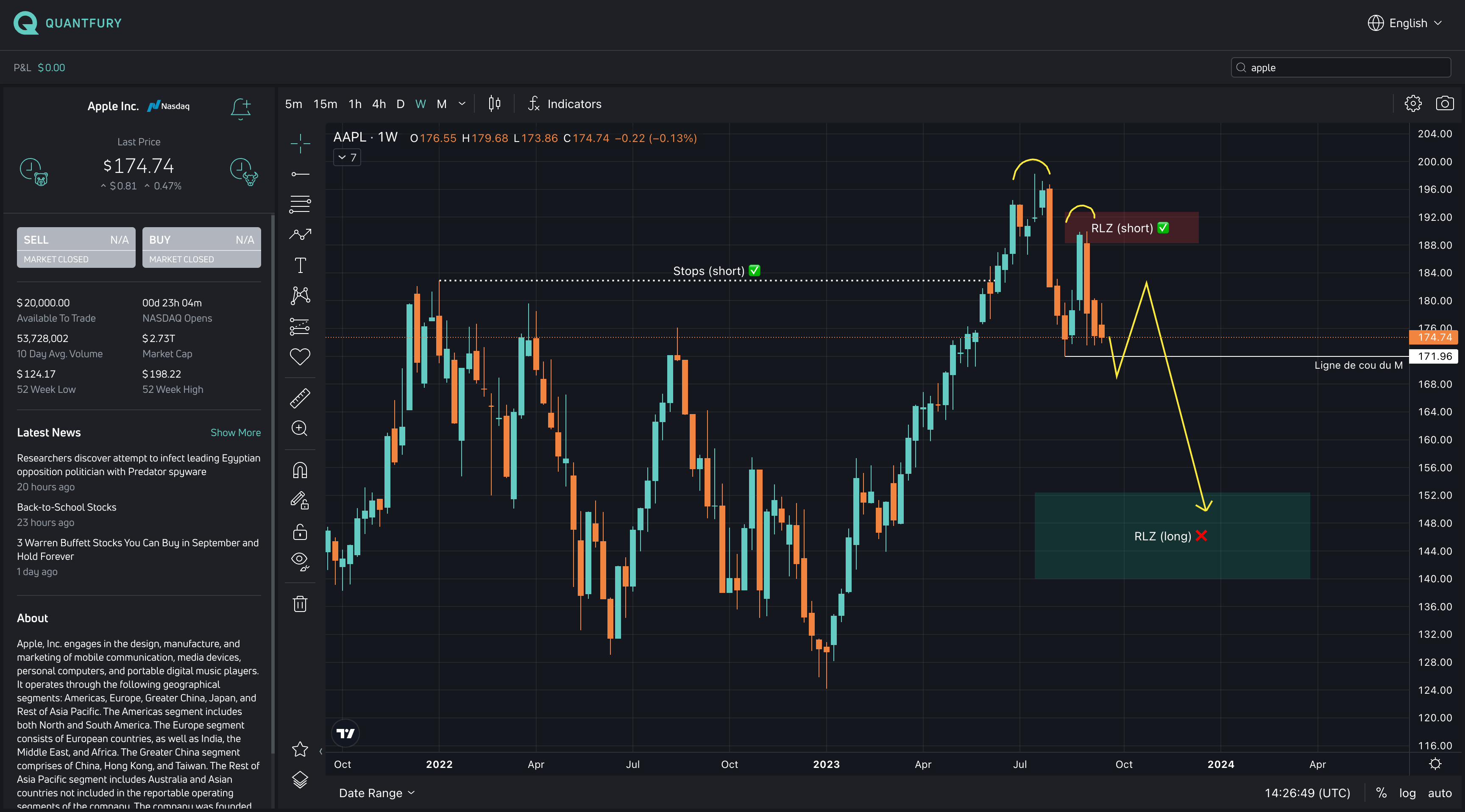Image resolution: width=1465 pixels, height=812 pixels.
Task: Toggle percent scale mode
Action: 1381,793
